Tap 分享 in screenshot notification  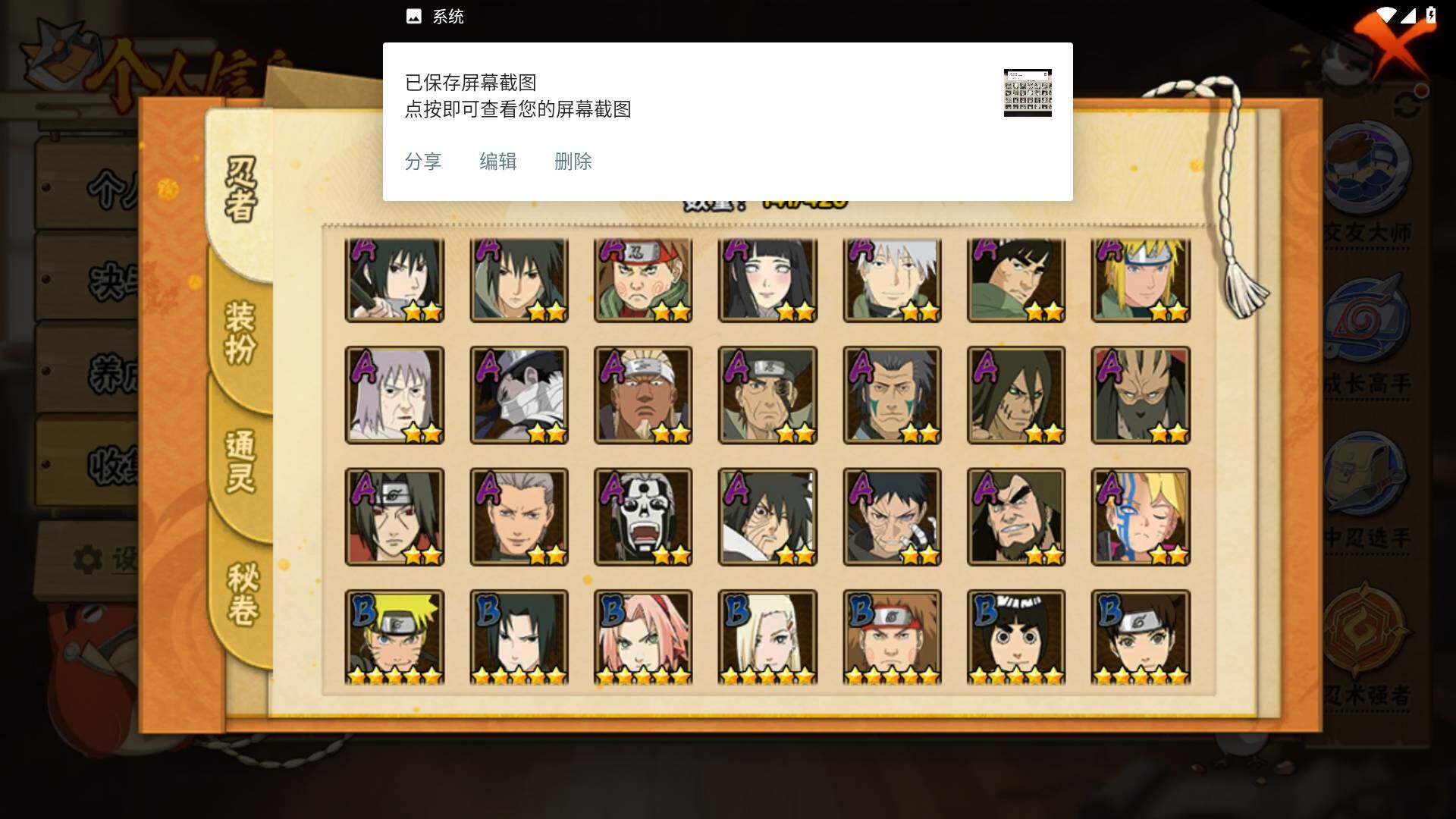pyautogui.click(x=423, y=162)
